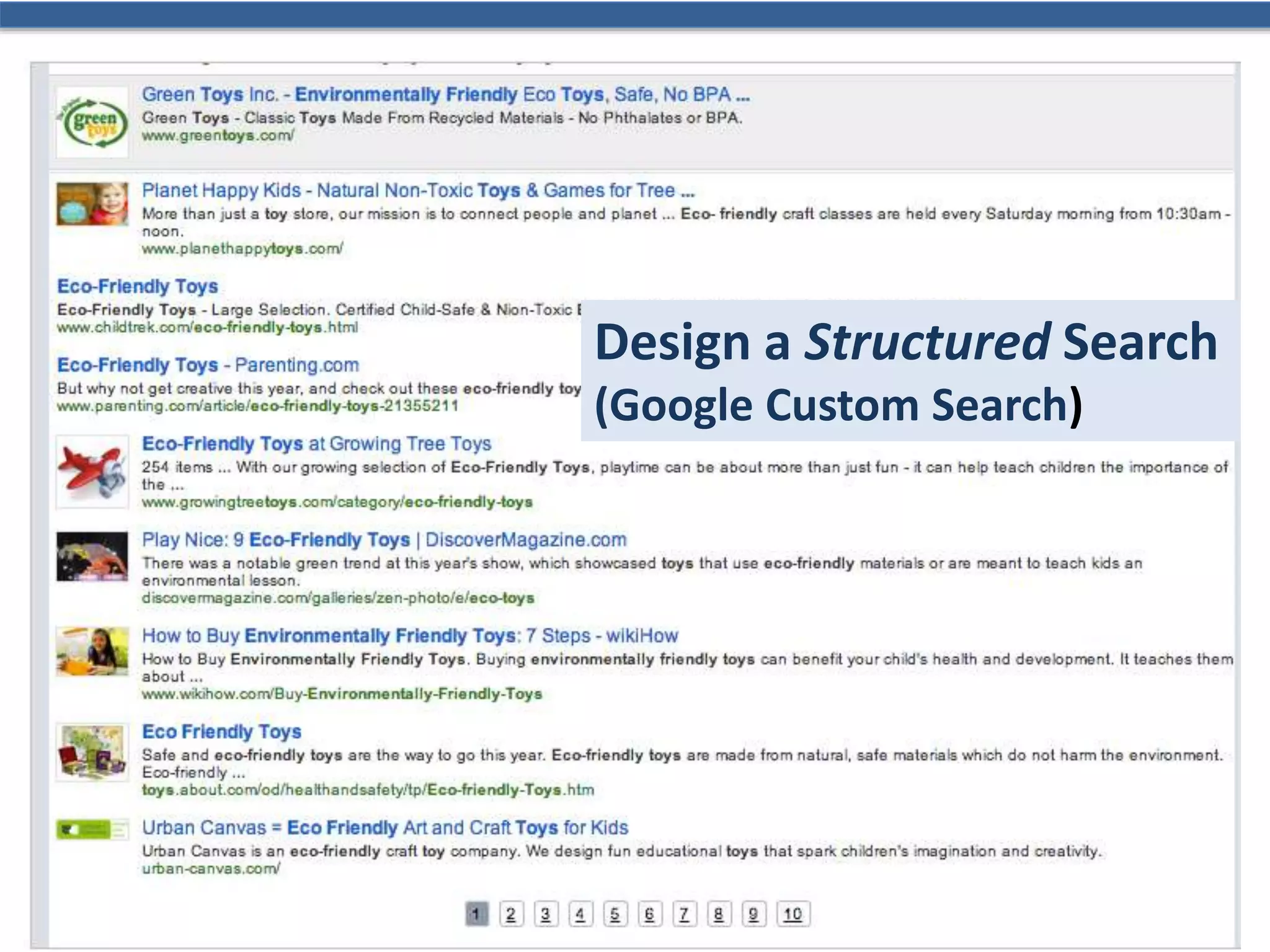Visit www.greentoys.com URL
The height and width of the screenshot is (952, 1270).
[218, 136]
